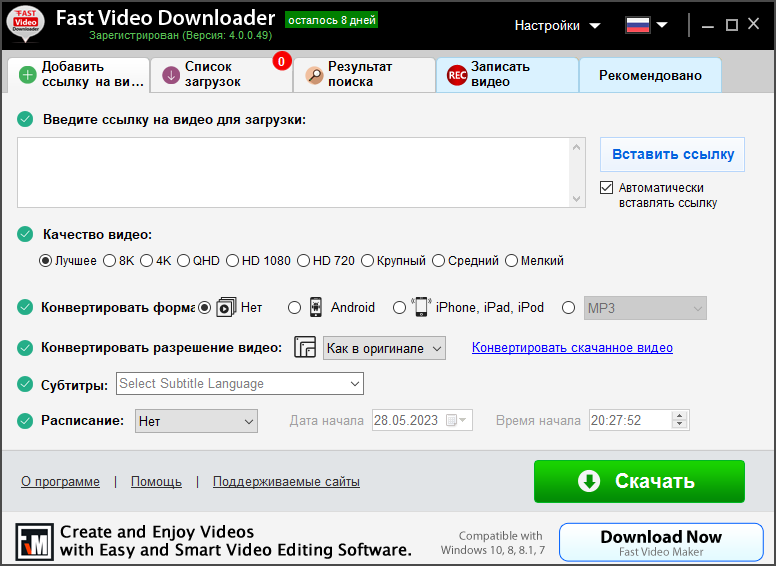
Task: Switch to the Список загрузок tab
Action: click(x=220, y=75)
